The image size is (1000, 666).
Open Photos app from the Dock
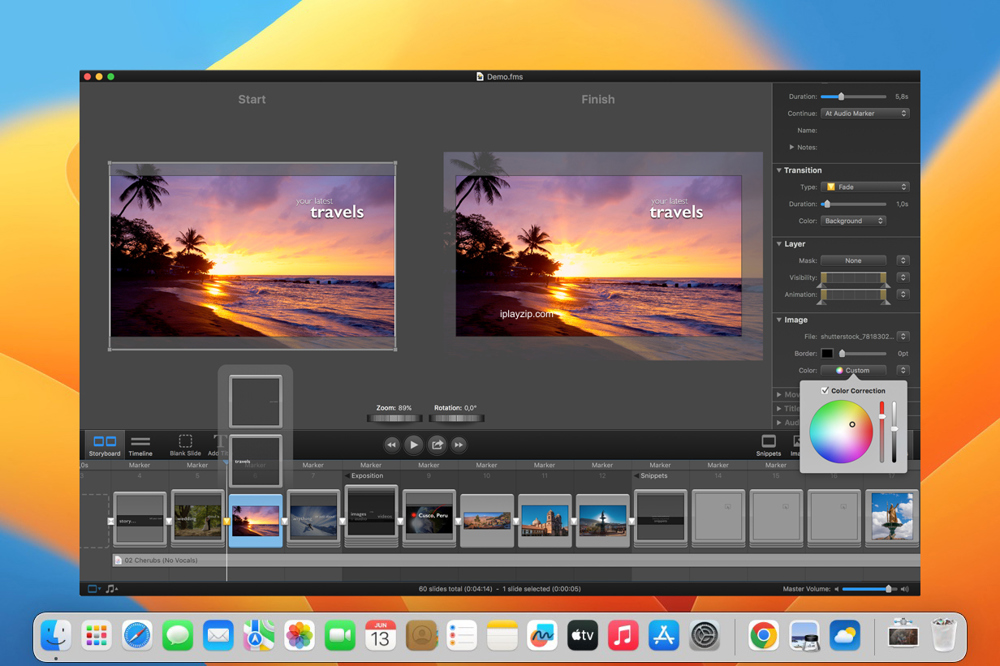tap(299, 635)
